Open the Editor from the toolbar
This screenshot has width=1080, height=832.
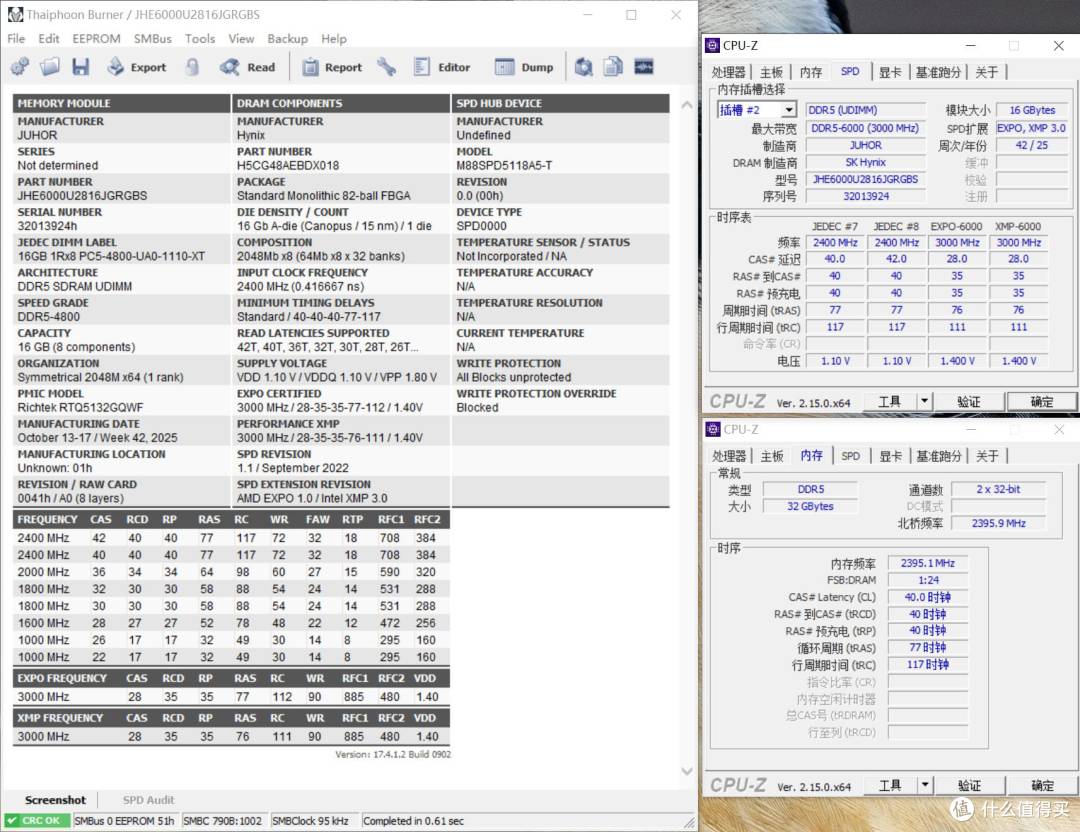click(442, 67)
